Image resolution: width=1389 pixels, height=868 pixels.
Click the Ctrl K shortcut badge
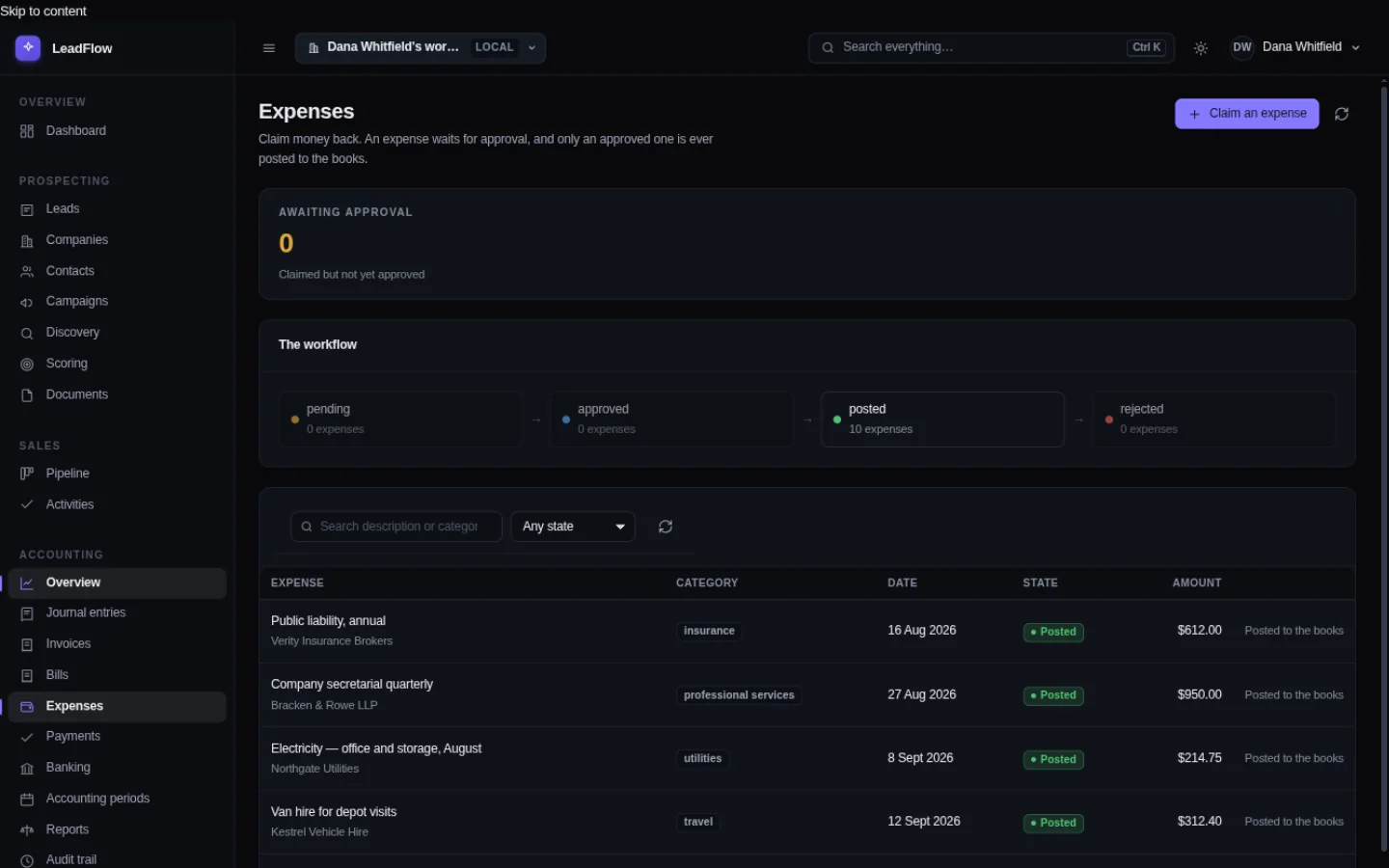1146,47
